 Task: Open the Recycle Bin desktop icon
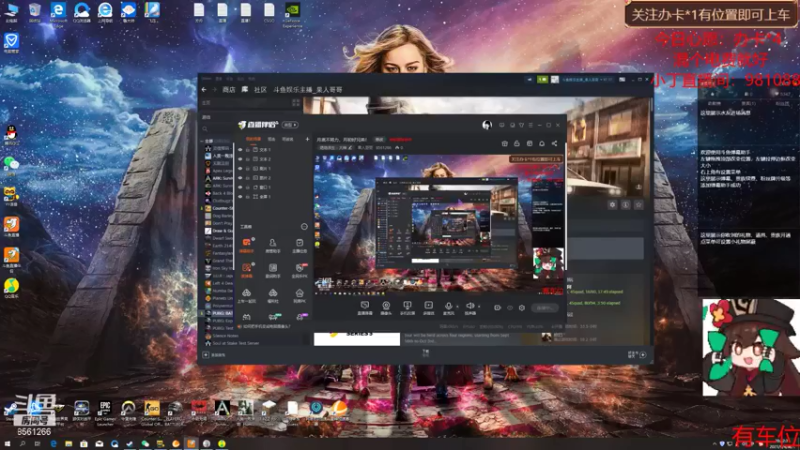coord(35,12)
